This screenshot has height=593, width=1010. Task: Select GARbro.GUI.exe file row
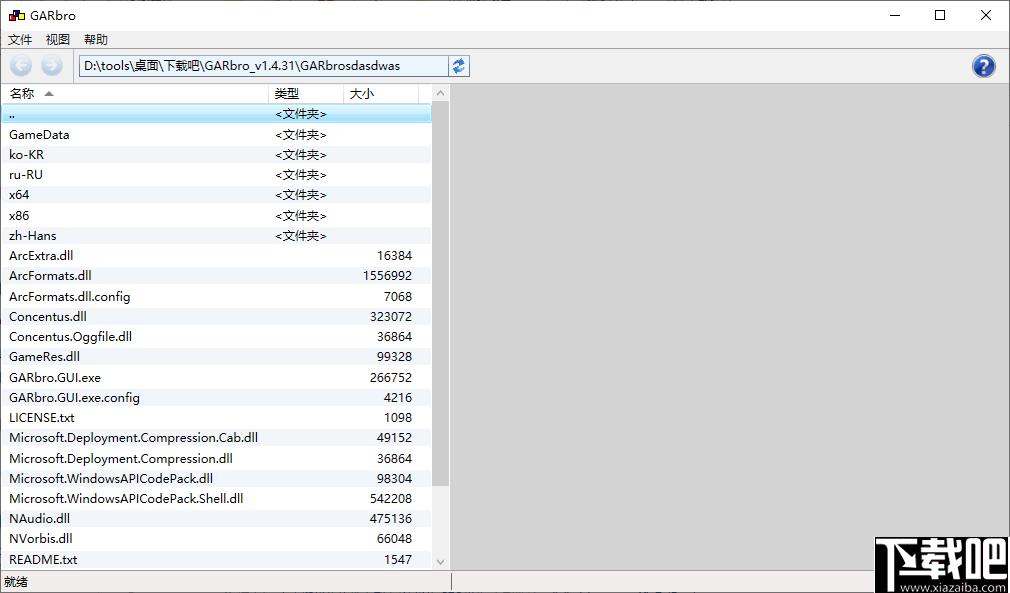tap(216, 377)
